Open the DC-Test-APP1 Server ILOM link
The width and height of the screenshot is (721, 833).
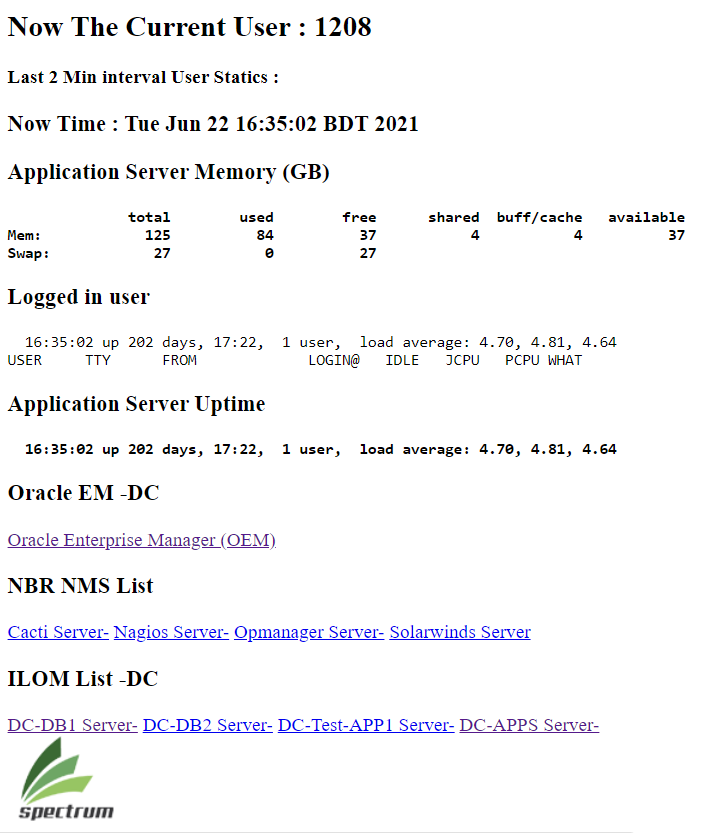click(366, 725)
